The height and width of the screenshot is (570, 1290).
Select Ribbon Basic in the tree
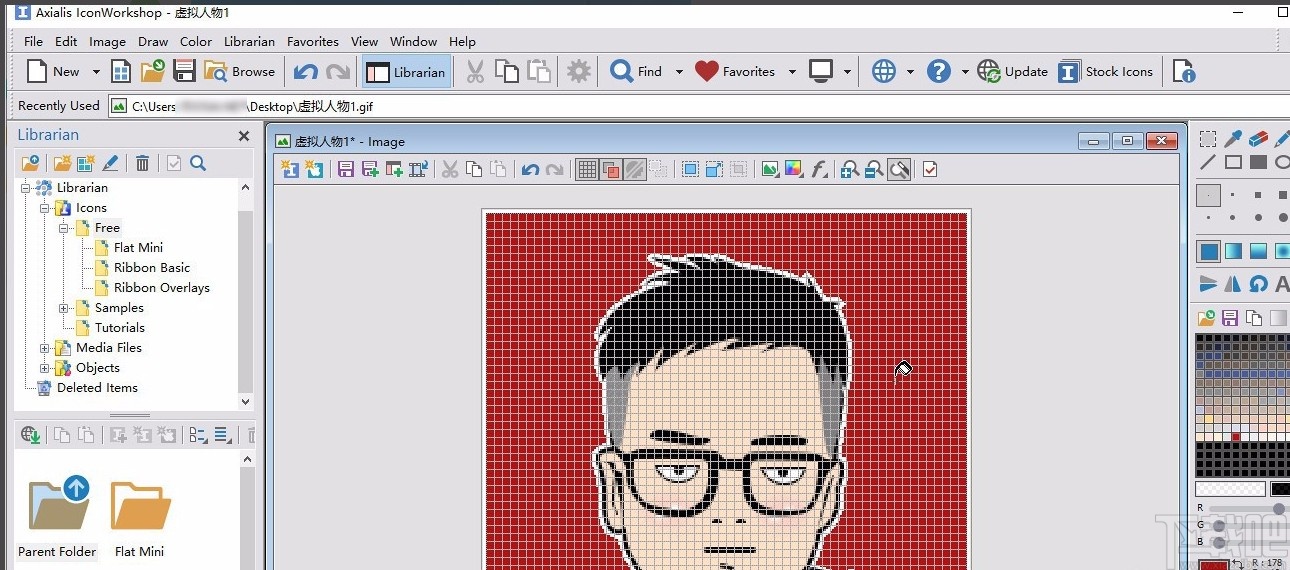151,267
